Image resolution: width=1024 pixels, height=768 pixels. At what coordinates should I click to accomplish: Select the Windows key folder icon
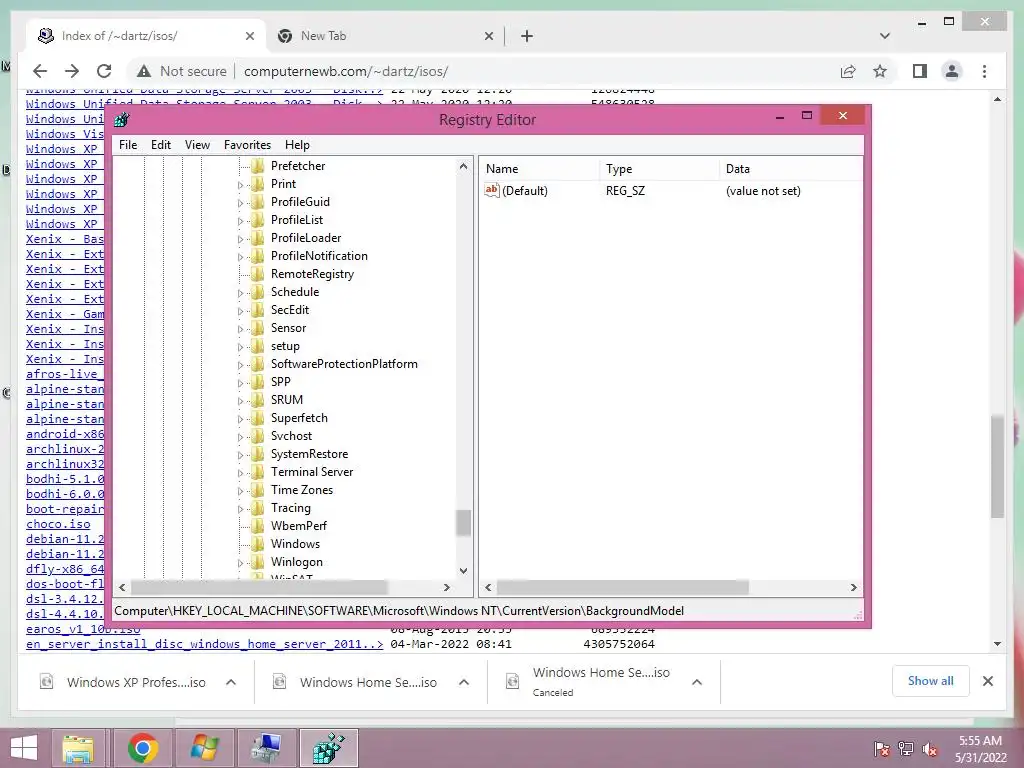pos(258,543)
